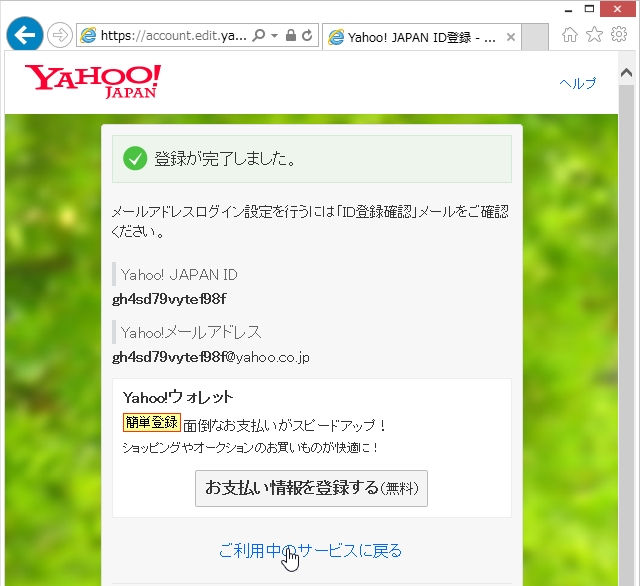Screen dimensions: 640x586
Task: Minimize the browser window
Action: [x=569, y=9]
